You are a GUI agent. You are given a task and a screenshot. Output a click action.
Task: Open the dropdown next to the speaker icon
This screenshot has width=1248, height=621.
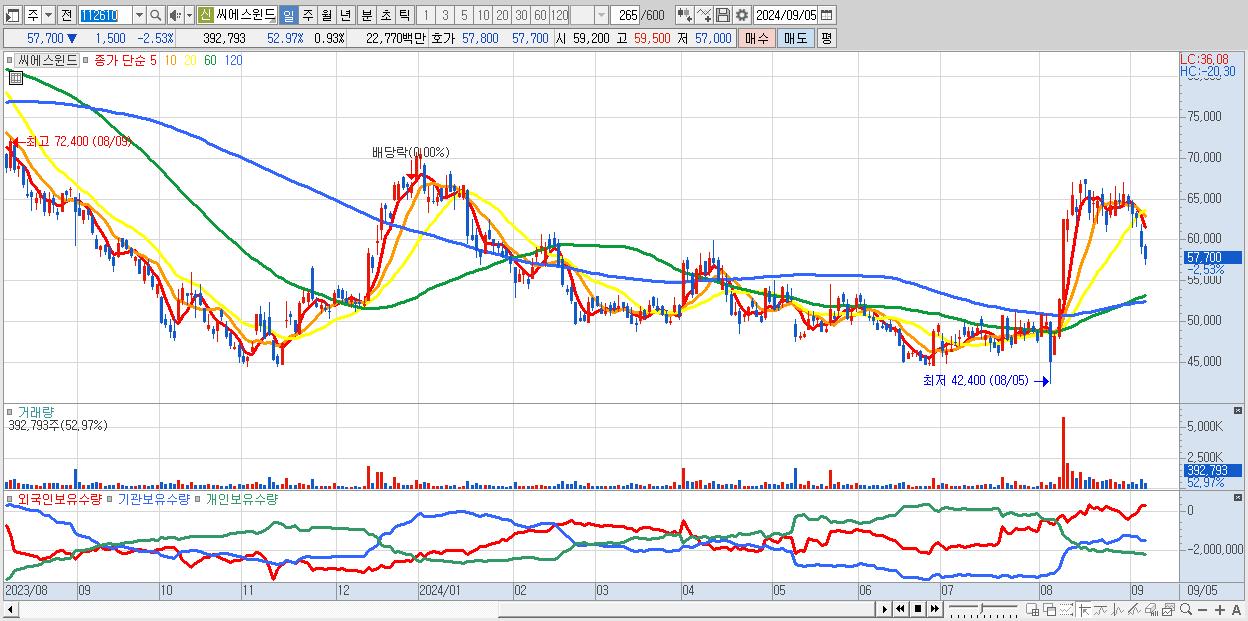click(x=190, y=15)
